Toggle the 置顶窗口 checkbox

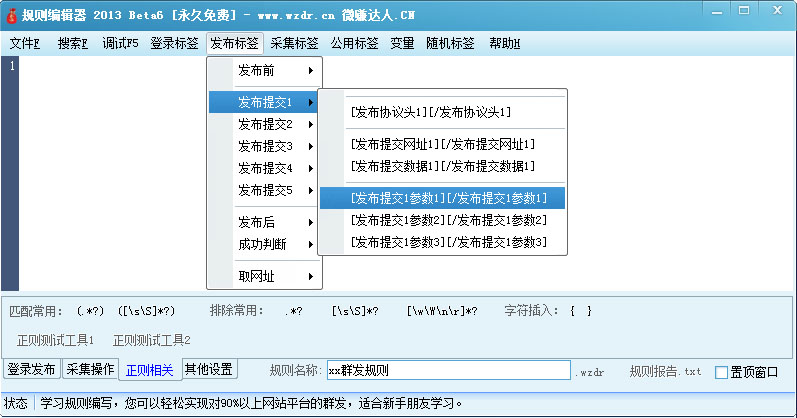[x=722, y=372]
